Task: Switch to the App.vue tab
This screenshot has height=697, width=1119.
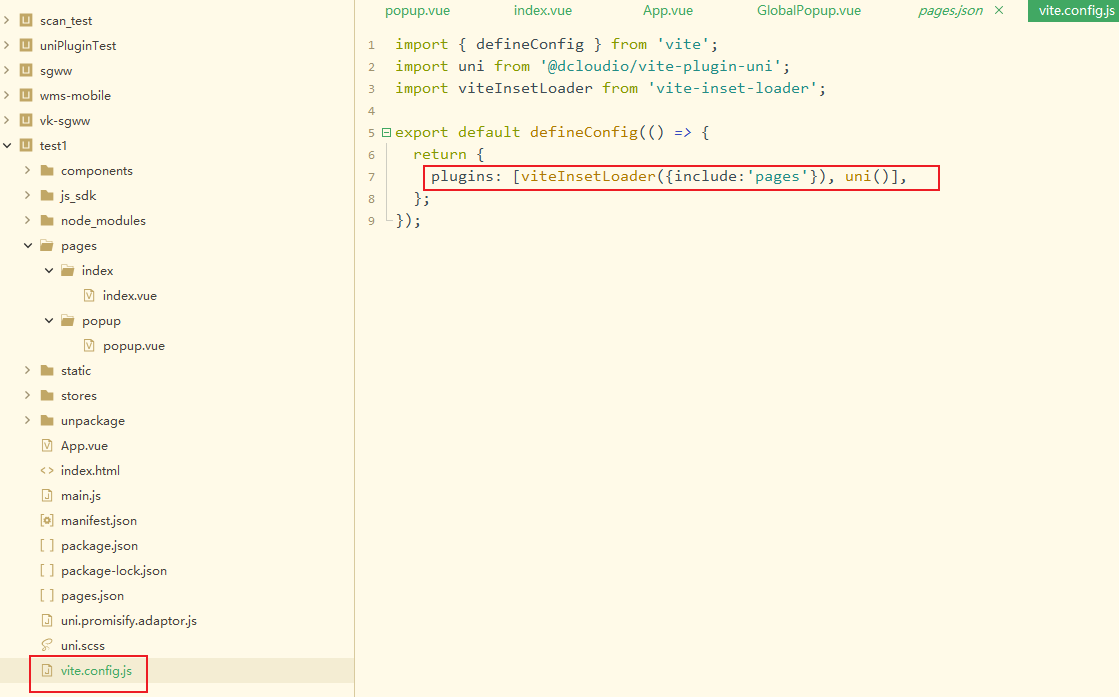Action: (668, 11)
